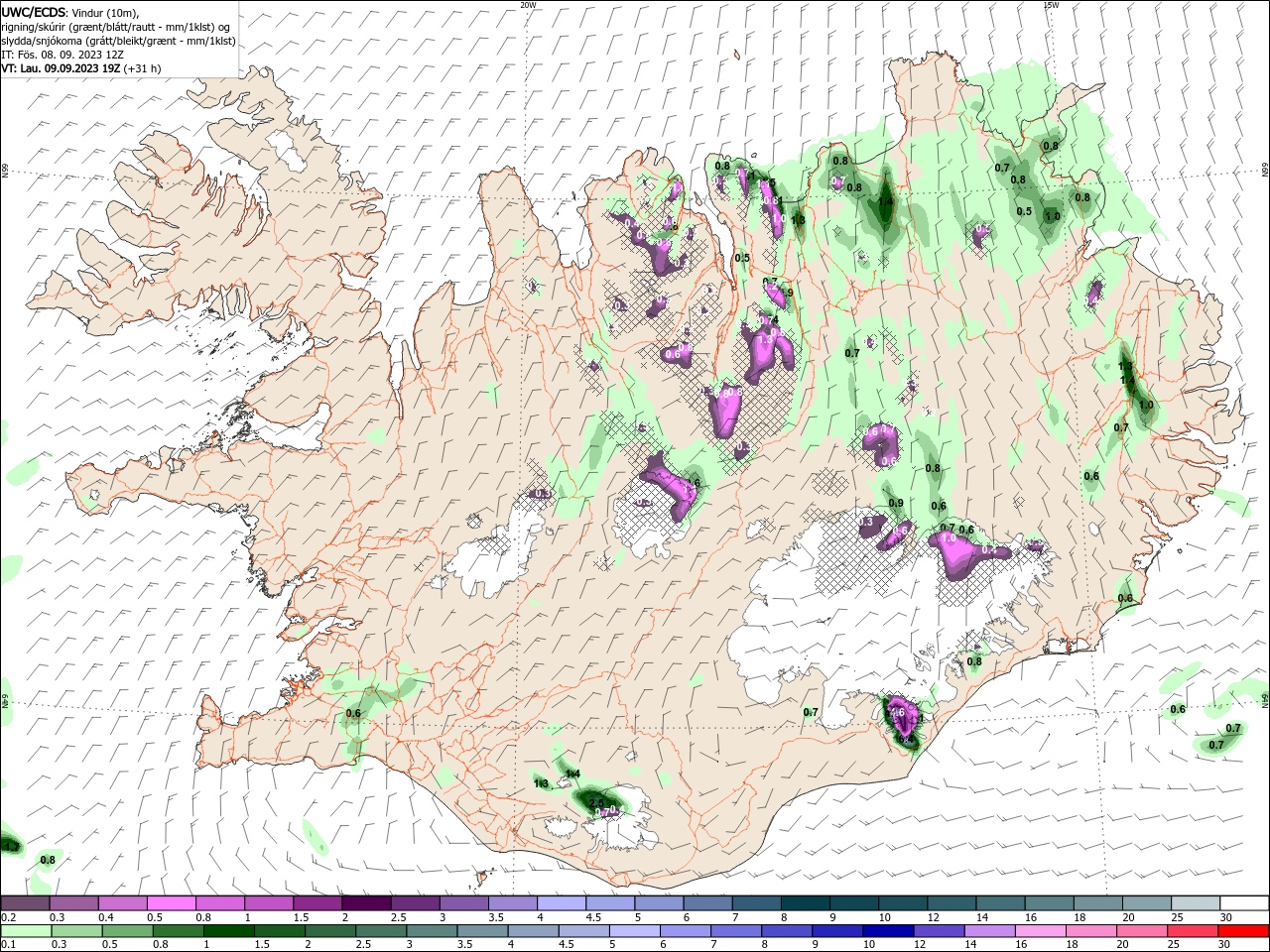
Task: Select the grey-green swatch labeled 3 on the lower scale
Action: pos(432,931)
